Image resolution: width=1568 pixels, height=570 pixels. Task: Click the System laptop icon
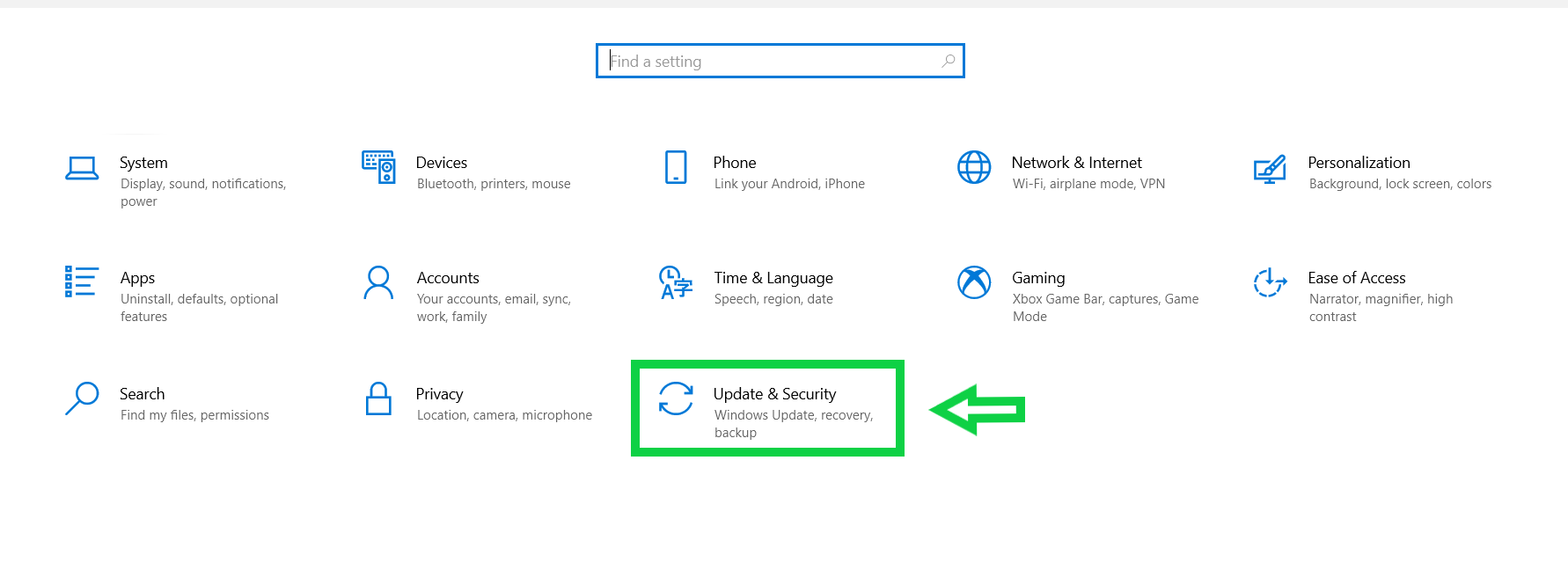click(x=82, y=167)
